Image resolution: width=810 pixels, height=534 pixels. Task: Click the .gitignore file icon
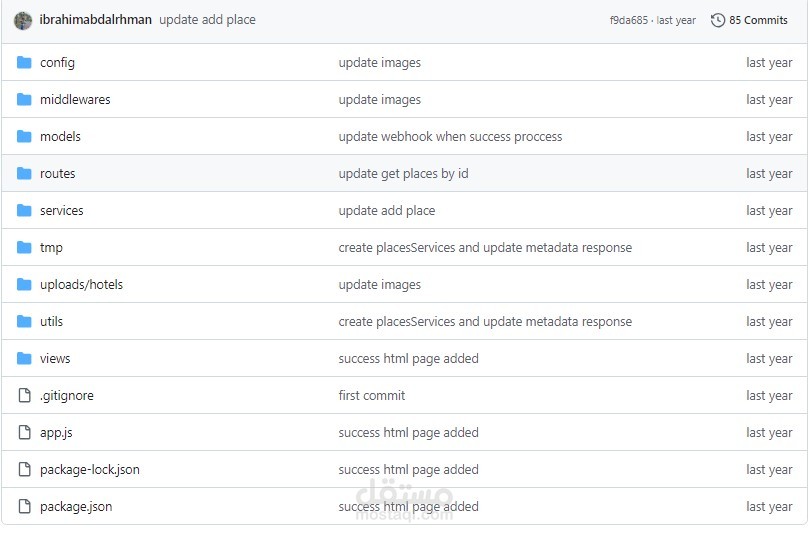(x=25, y=395)
